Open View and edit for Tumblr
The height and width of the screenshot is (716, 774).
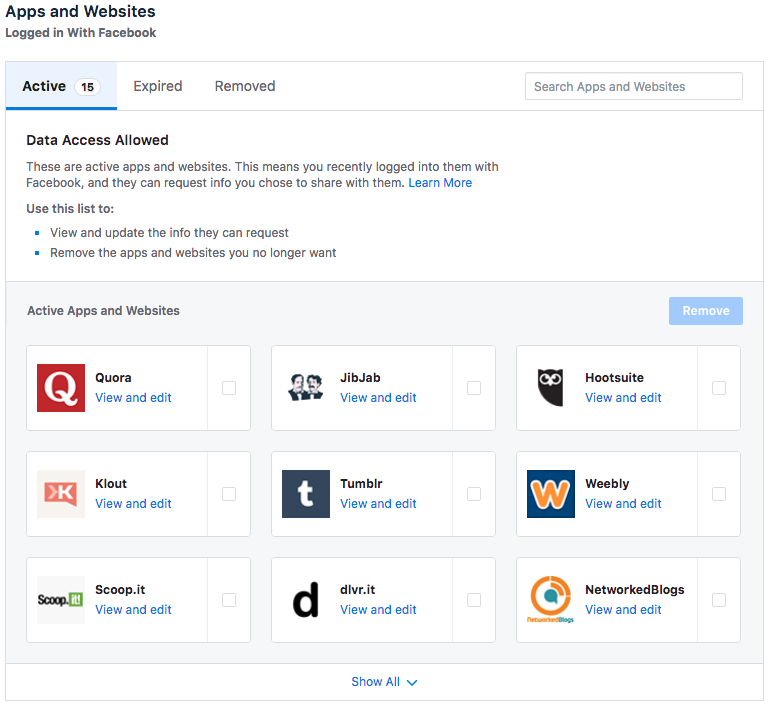coord(378,504)
